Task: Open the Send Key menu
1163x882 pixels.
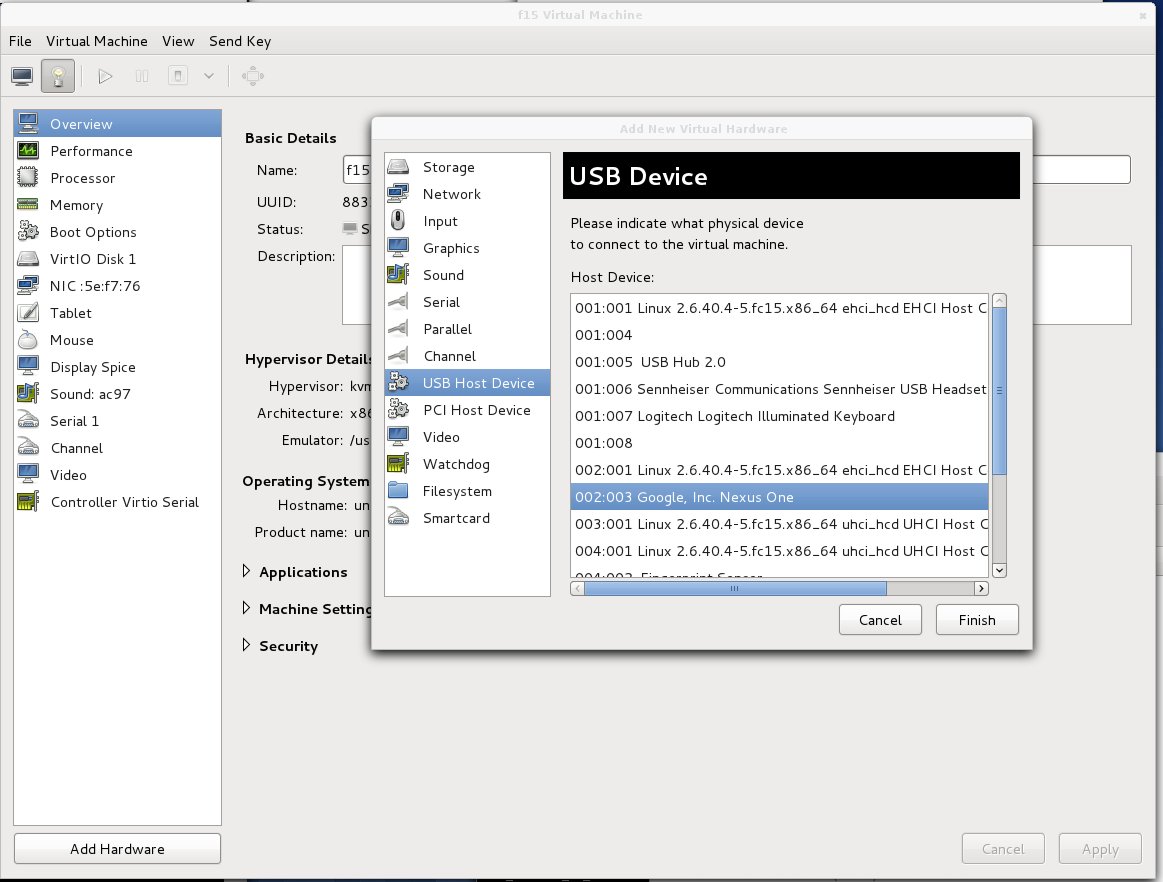Action: pos(240,42)
